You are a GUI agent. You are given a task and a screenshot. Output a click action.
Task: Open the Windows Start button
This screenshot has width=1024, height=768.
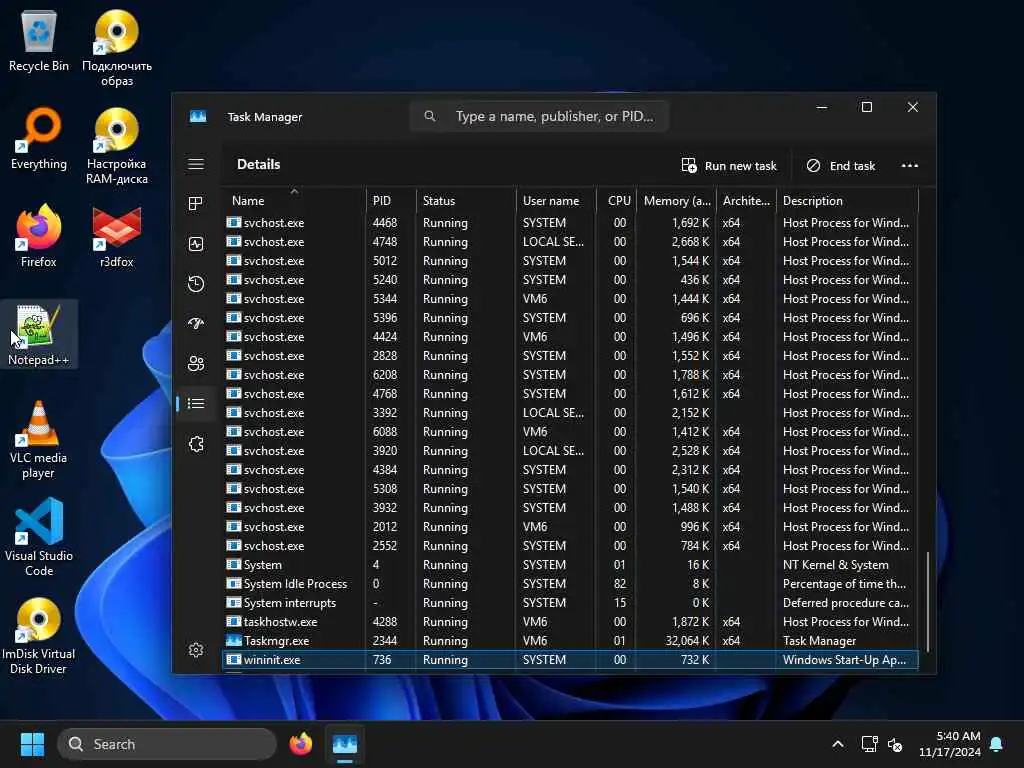32,744
